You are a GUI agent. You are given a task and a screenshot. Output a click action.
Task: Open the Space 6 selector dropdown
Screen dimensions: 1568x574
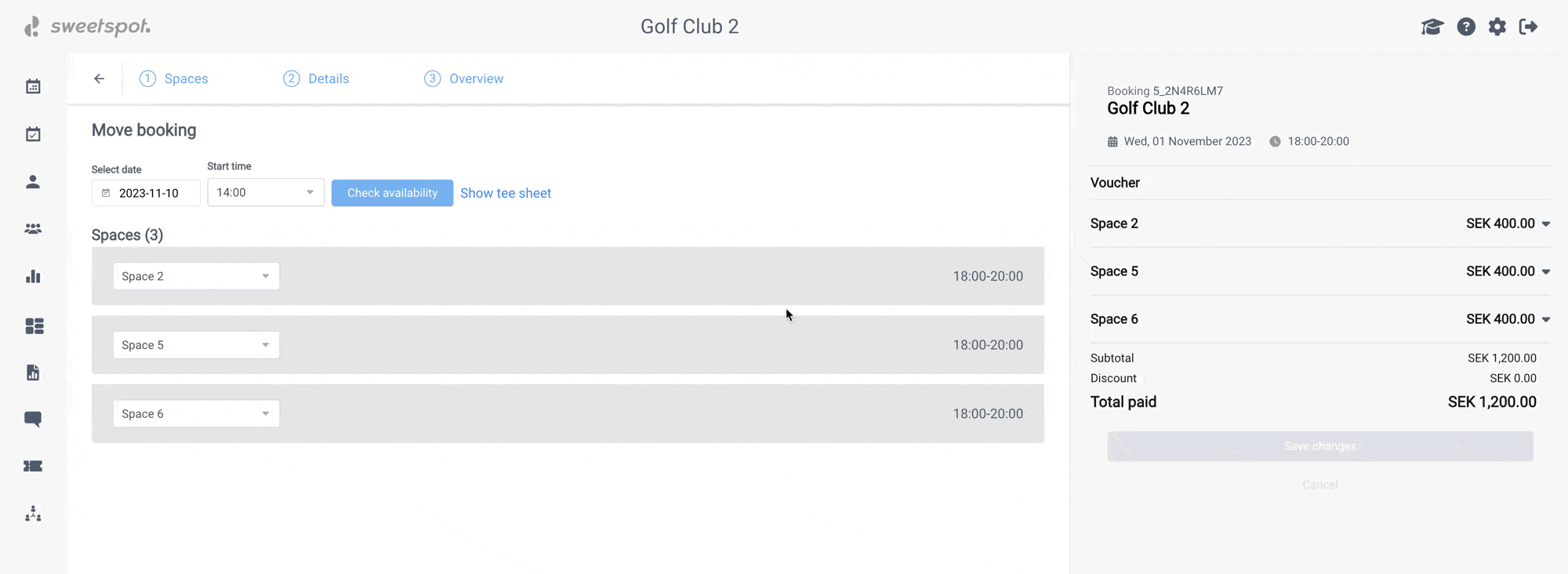point(196,413)
